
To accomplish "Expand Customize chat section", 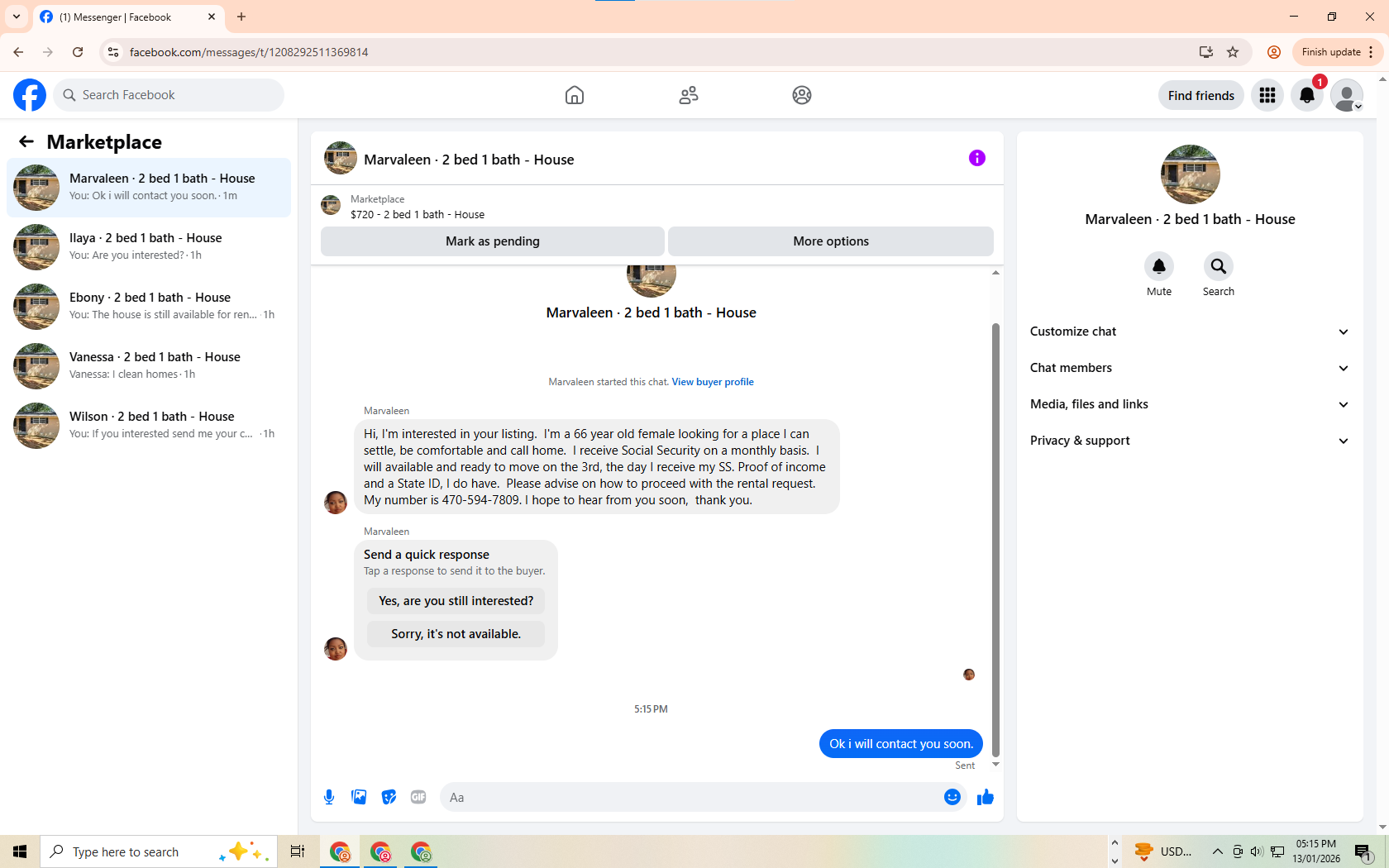I will coord(1190,331).
